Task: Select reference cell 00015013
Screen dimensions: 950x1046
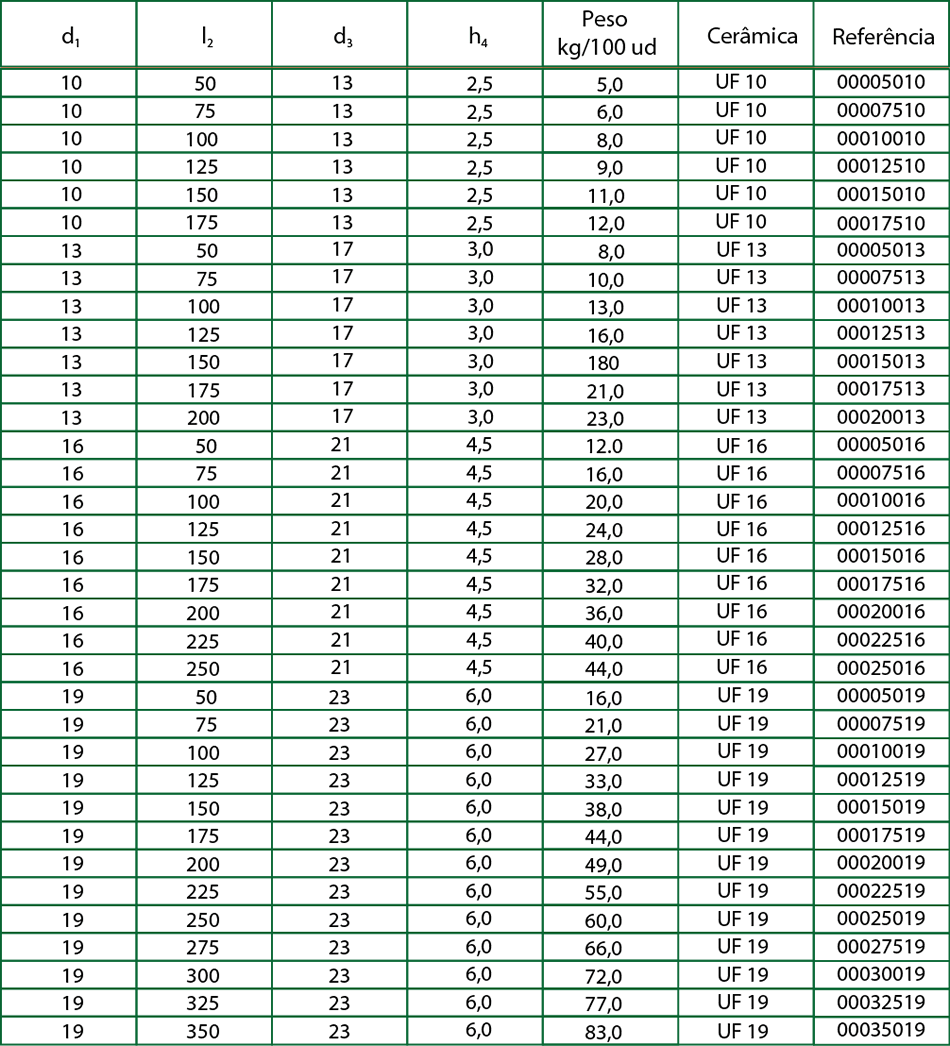Action: (881, 361)
